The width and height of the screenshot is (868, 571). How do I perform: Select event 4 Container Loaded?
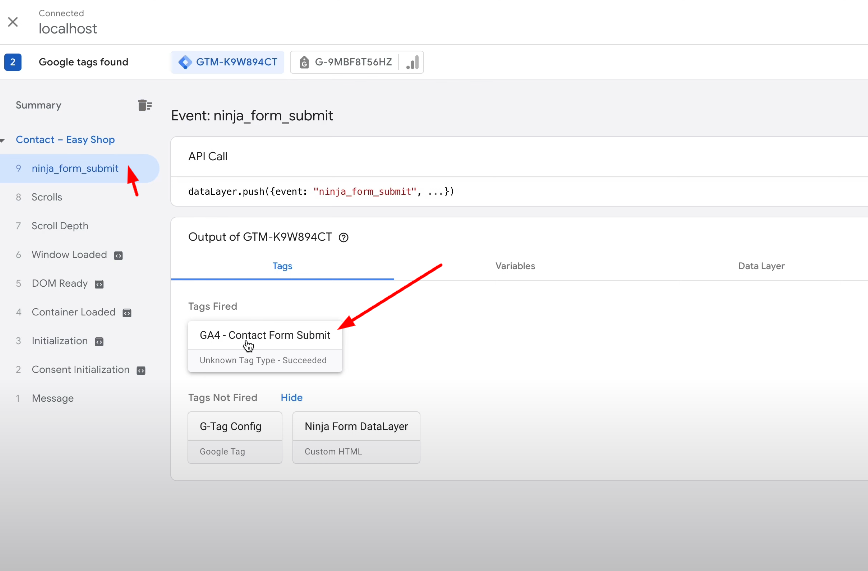pyautogui.click(x=73, y=312)
